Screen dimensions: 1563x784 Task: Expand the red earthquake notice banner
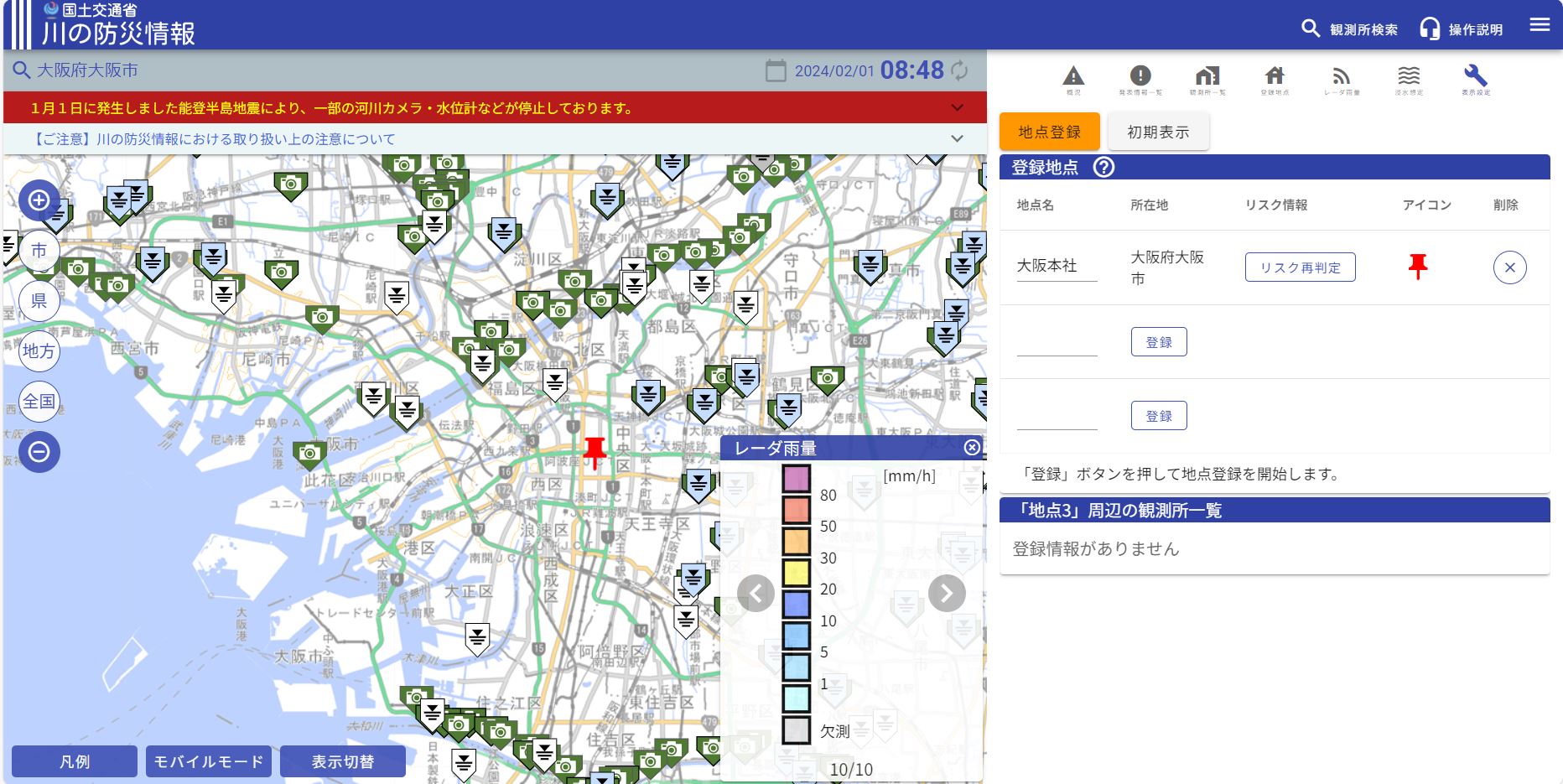tap(957, 108)
